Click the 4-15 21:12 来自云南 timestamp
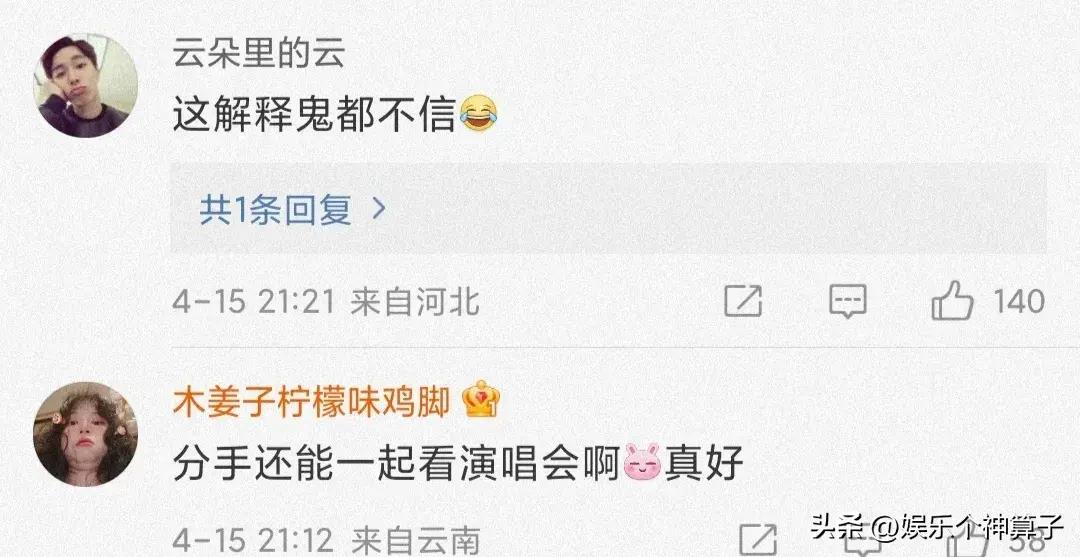 point(326,541)
